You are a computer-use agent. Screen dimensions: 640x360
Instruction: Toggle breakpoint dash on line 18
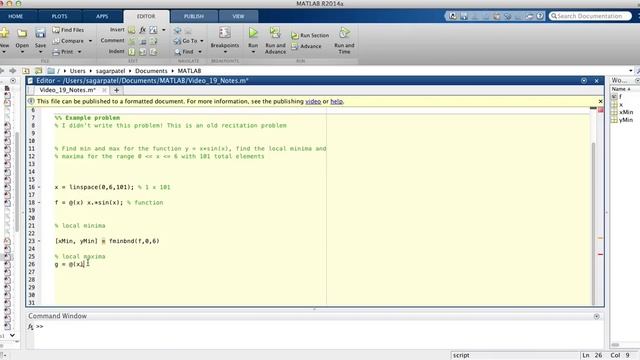(x=39, y=202)
